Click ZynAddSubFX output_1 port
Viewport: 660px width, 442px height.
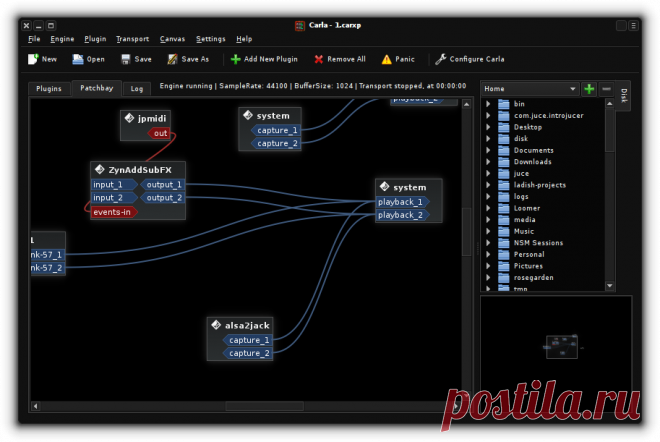click(x=163, y=185)
